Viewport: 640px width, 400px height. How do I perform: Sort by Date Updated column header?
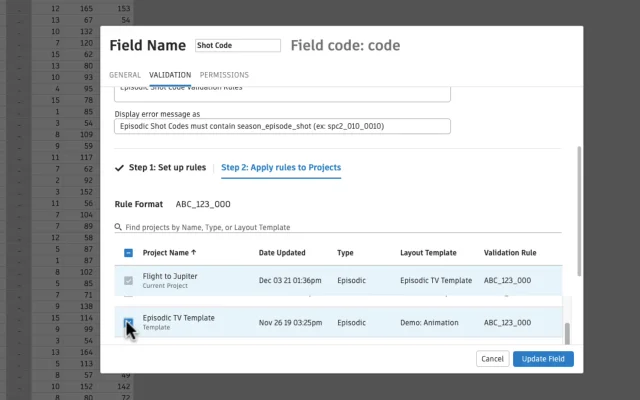click(282, 253)
